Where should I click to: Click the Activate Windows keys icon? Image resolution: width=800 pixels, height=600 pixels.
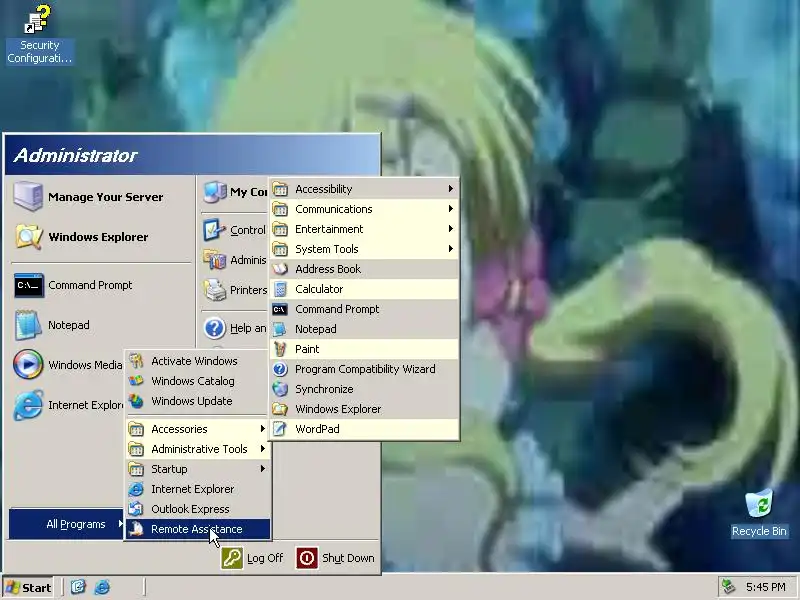pyautogui.click(x=136, y=361)
